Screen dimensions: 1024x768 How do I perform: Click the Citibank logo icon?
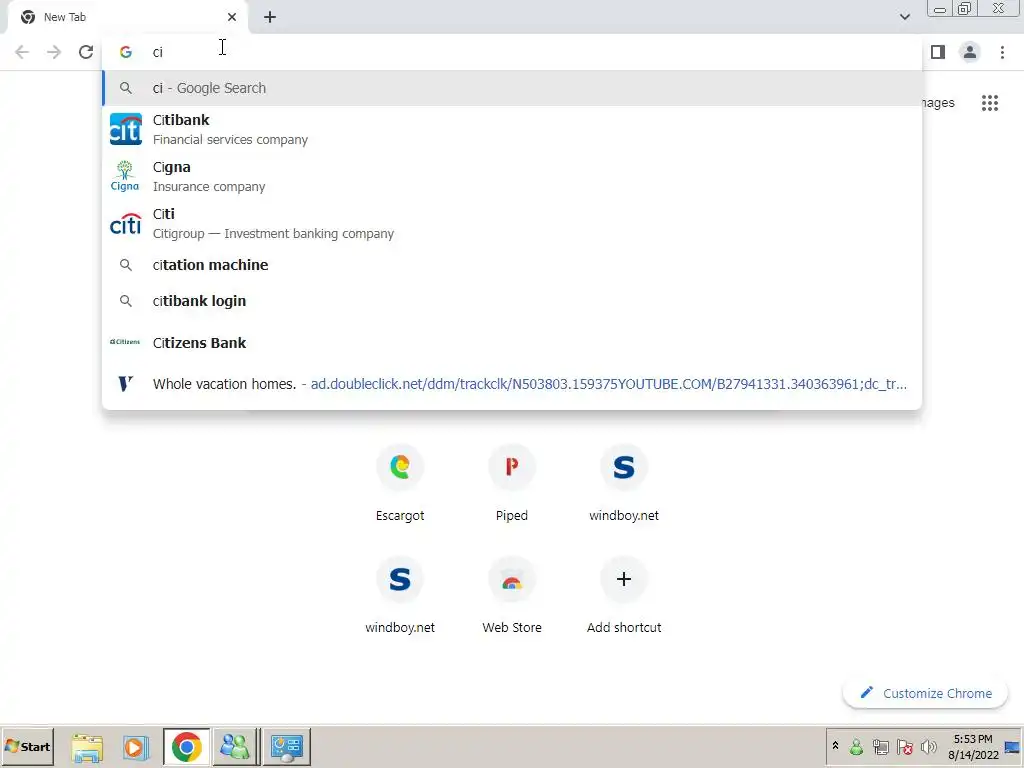(x=125, y=129)
